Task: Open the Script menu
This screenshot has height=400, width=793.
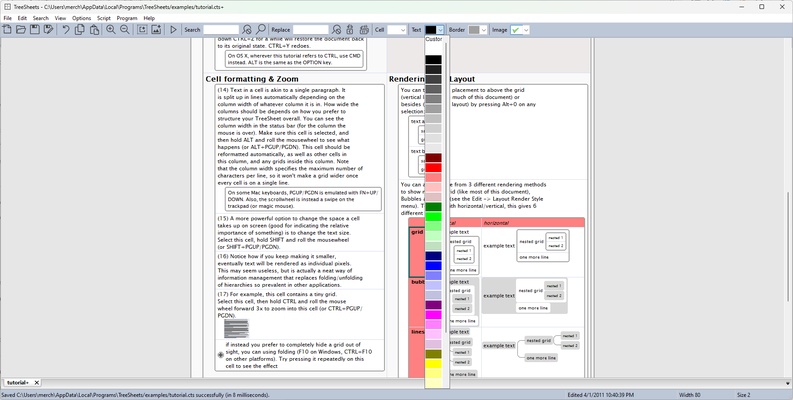Action: pos(104,18)
